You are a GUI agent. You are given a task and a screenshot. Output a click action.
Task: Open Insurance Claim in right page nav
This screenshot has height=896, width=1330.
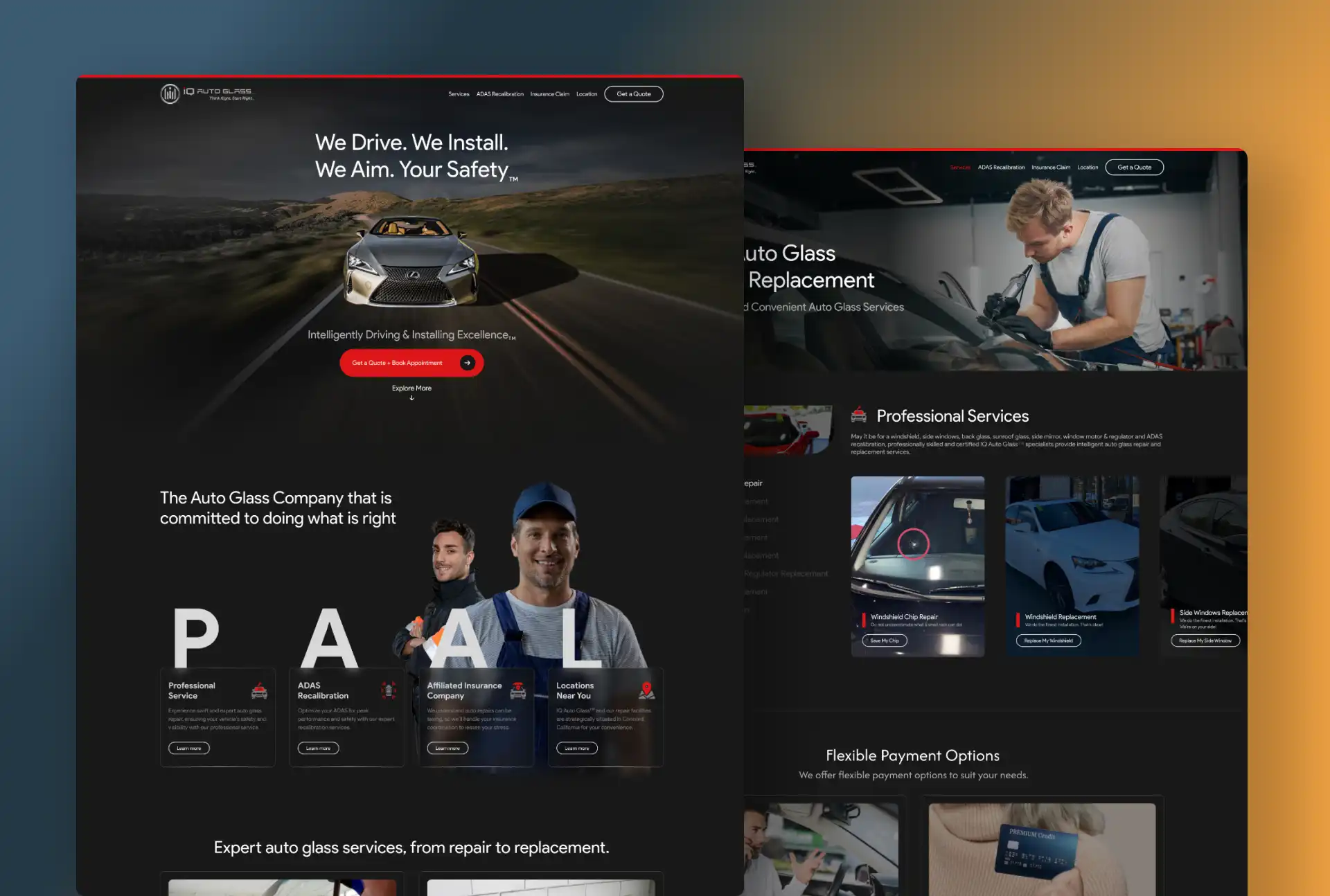coord(1051,168)
